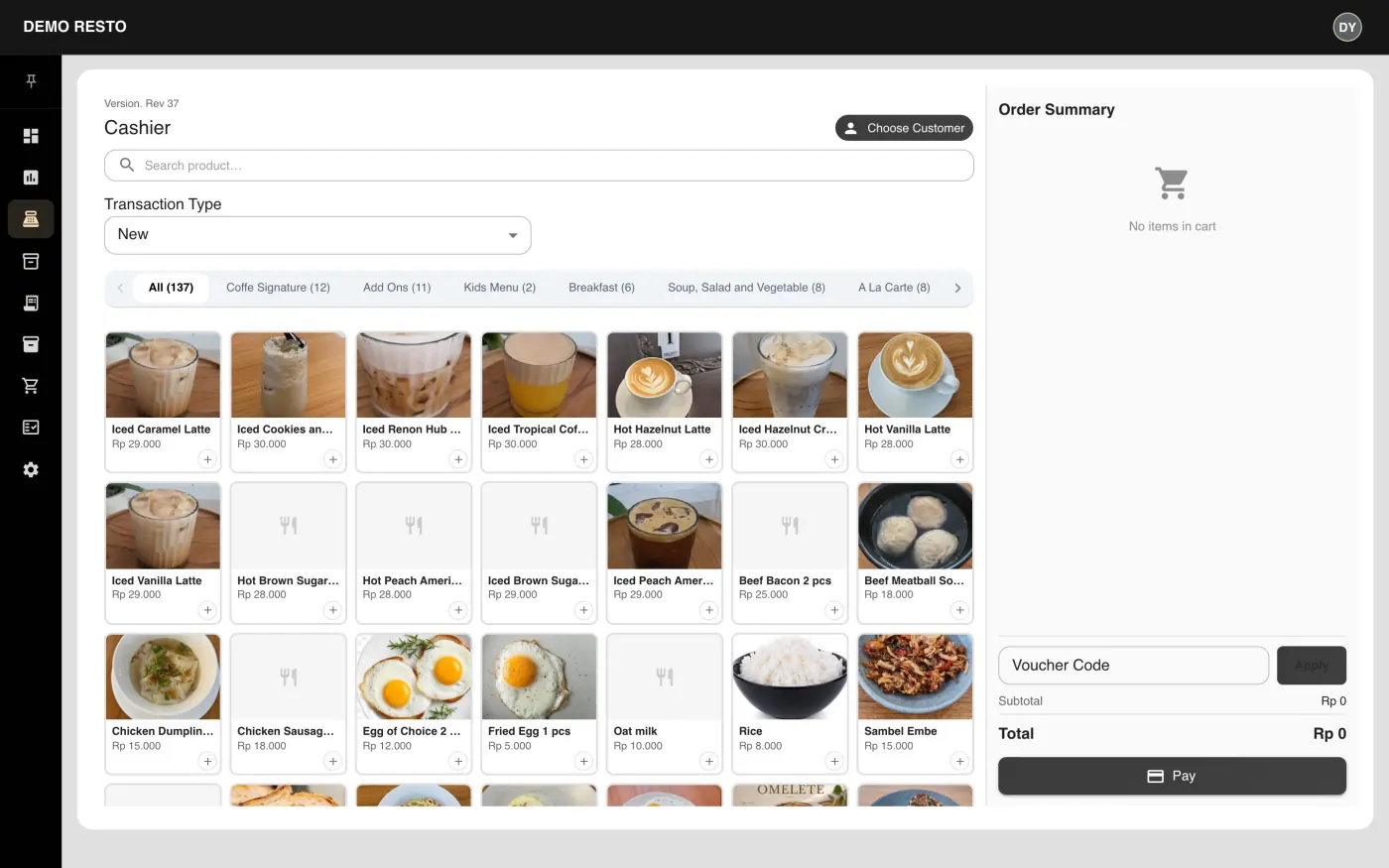This screenshot has width=1389, height=868.
Task: Add Fried Egg 1 pcs with plus icon
Action: pyautogui.click(x=584, y=761)
